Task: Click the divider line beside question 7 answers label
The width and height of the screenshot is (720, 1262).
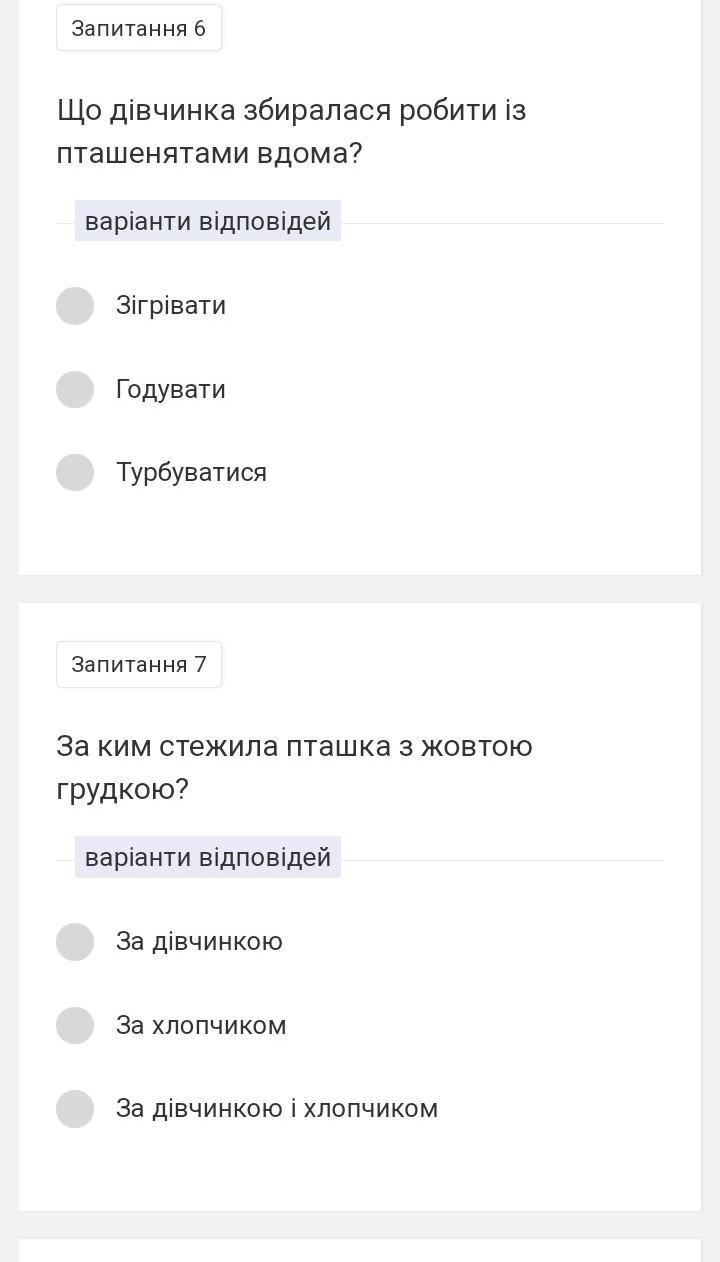Action: (x=500, y=860)
